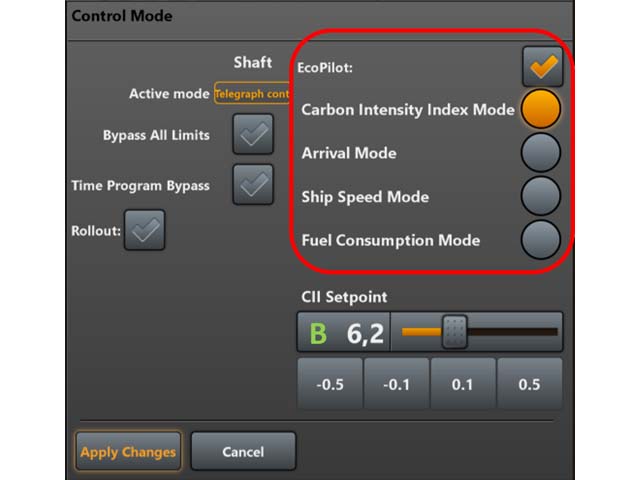The height and width of the screenshot is (480, 640).
Task: Click the Control Mode title header
Action: click(x=122, y=16)
